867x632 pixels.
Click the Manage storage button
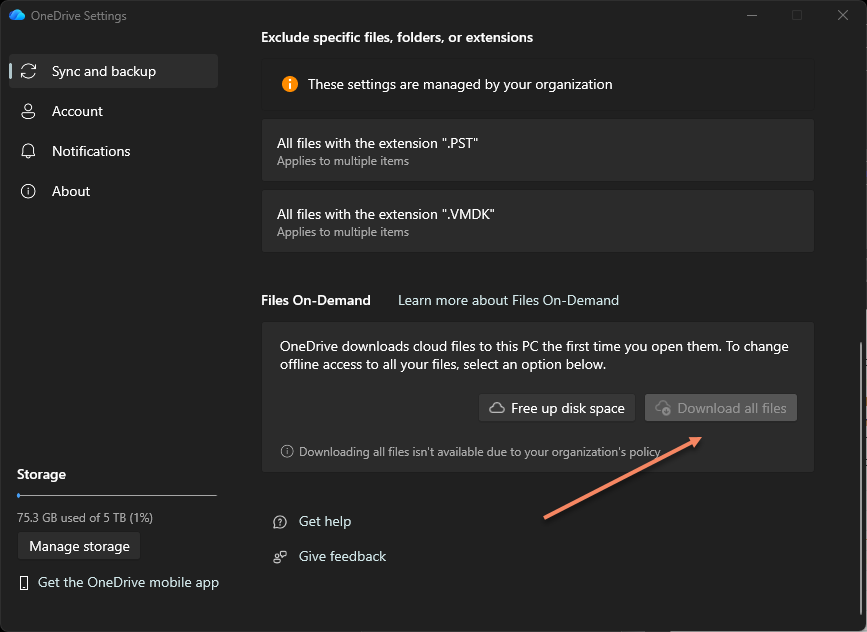click(x=79, y=546)
